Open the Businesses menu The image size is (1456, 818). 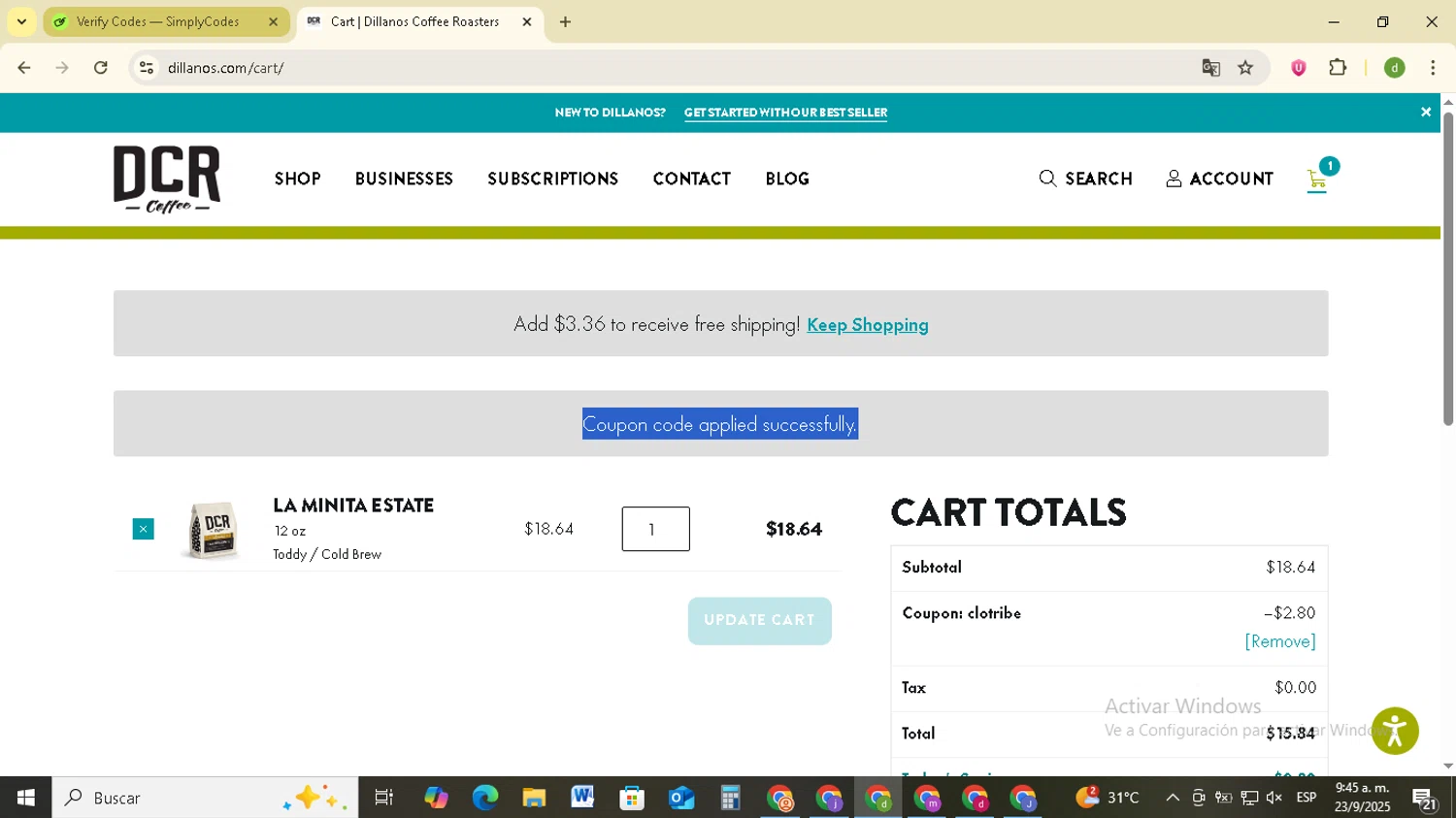[x=404, y=179]
